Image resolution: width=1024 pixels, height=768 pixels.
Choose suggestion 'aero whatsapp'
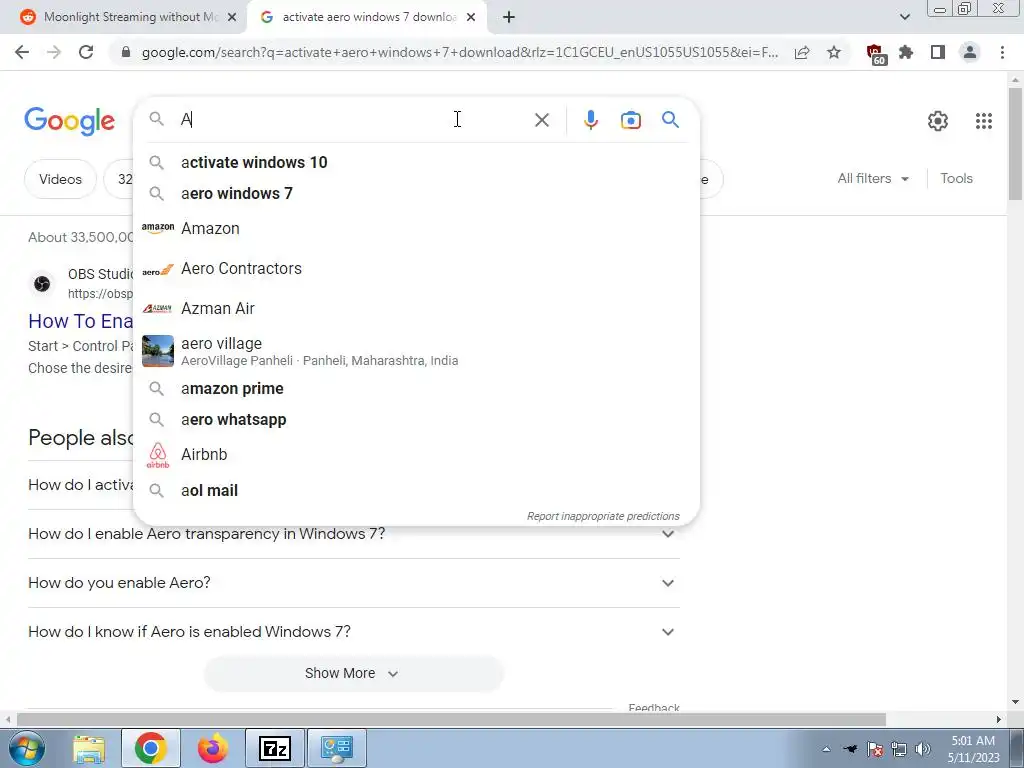pyautogui.click(x=416, y=419)
